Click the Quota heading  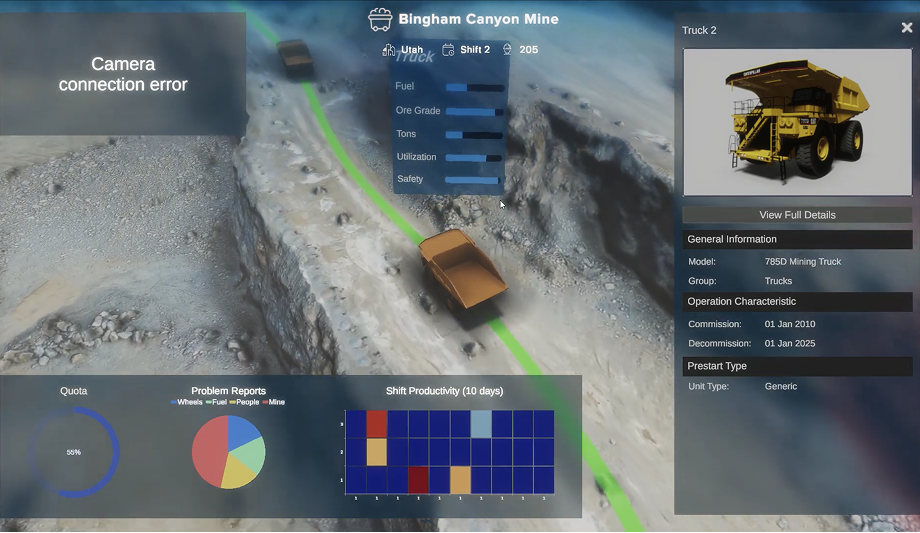coord(73,391)
